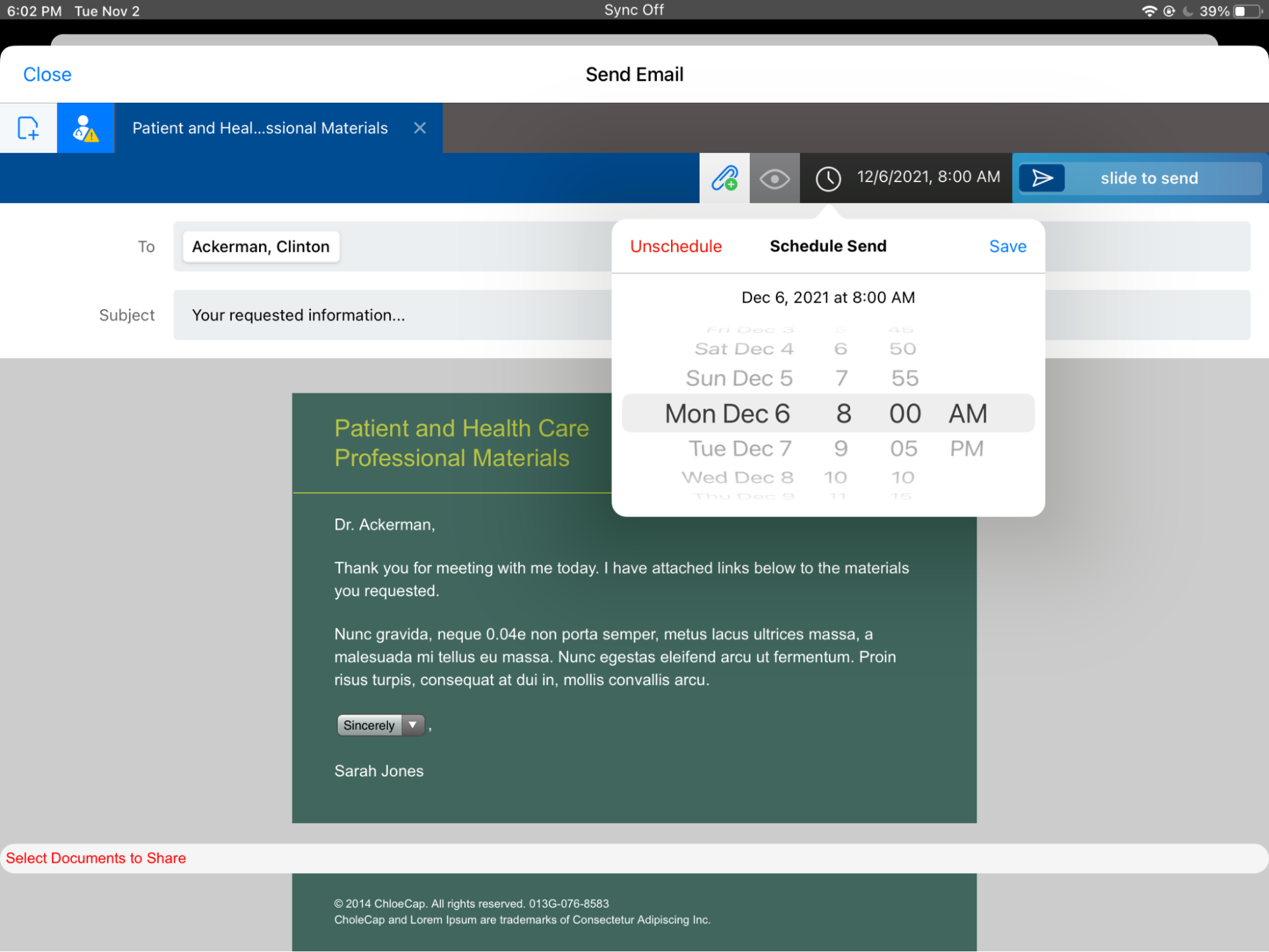Click the Unschedule button
The width and height of the screenshot is (1269, 952).
tap(675, 246)
